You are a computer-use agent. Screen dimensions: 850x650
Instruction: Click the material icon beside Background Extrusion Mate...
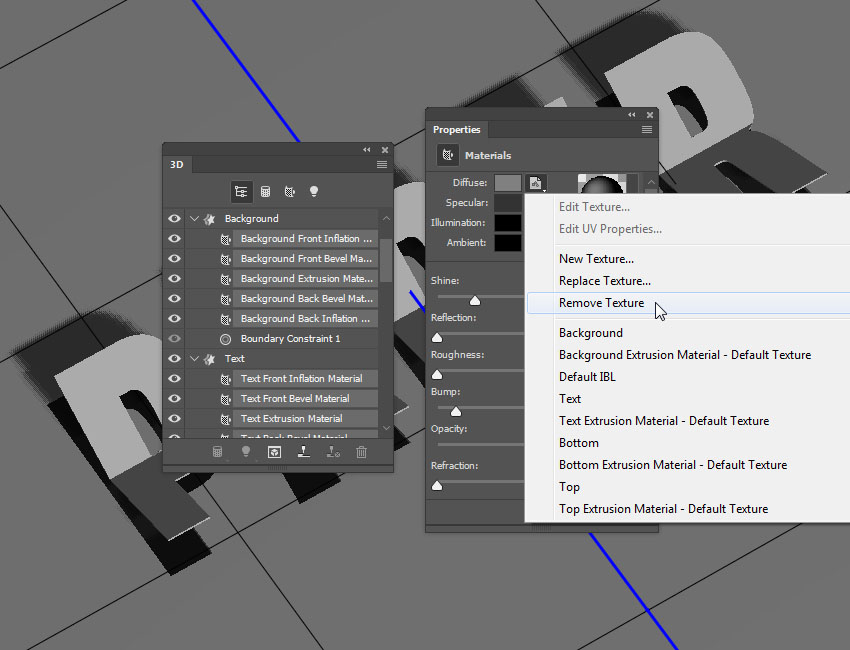coord(226,279)
